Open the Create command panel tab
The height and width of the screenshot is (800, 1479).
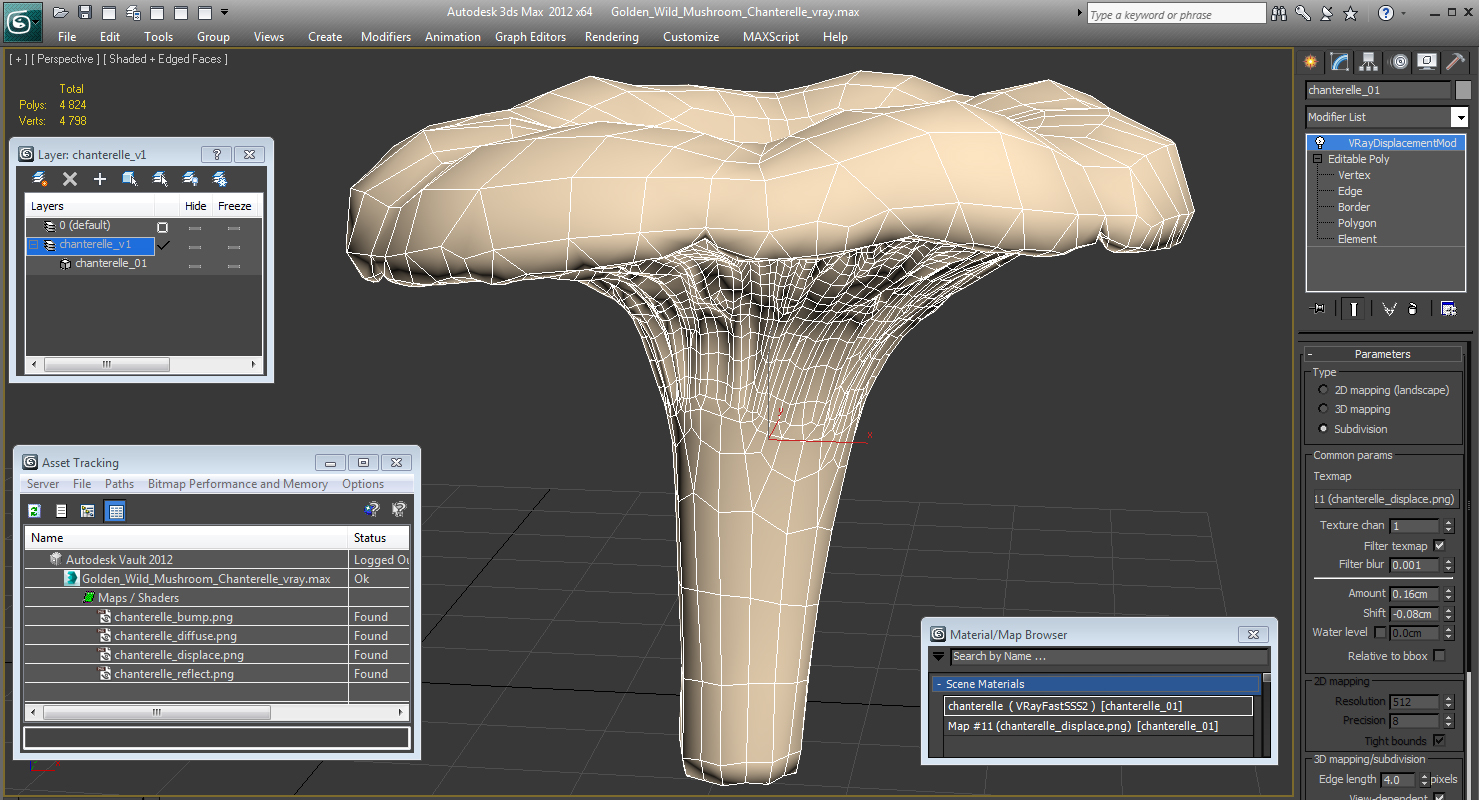pos(1313,62)
